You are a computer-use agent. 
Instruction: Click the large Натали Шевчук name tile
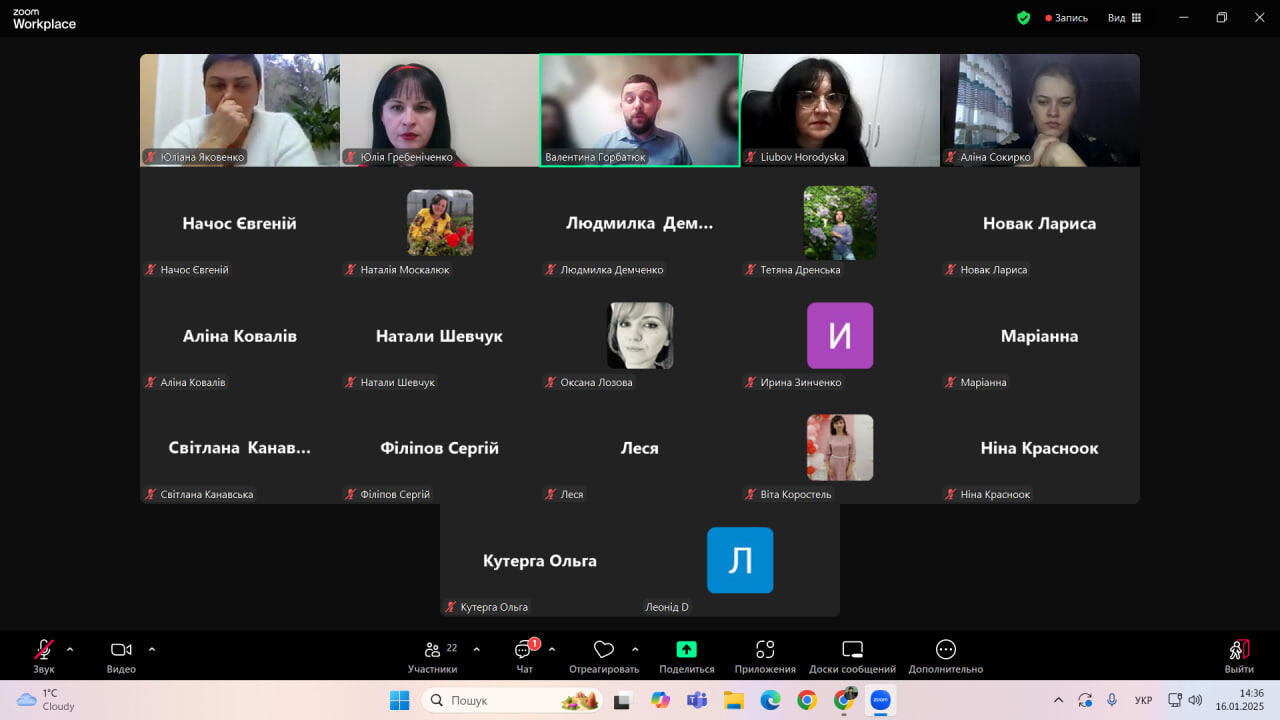point(439,336)
